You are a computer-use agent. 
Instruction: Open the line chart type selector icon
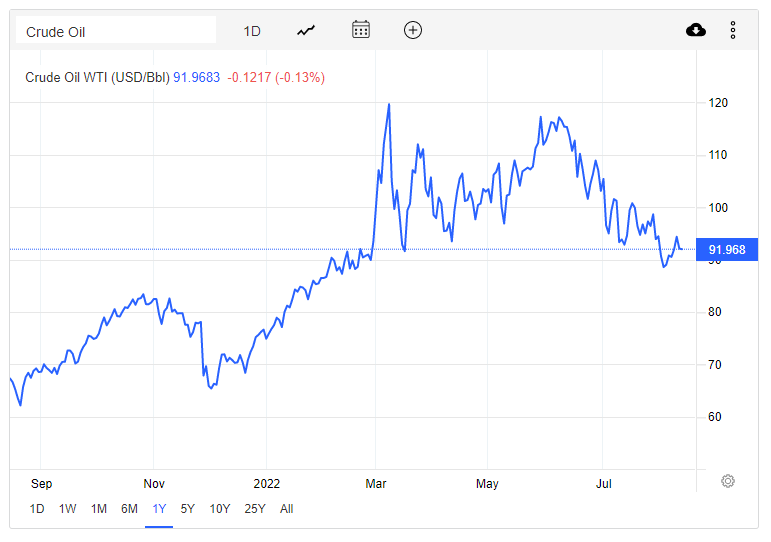[x=306, y=31]
